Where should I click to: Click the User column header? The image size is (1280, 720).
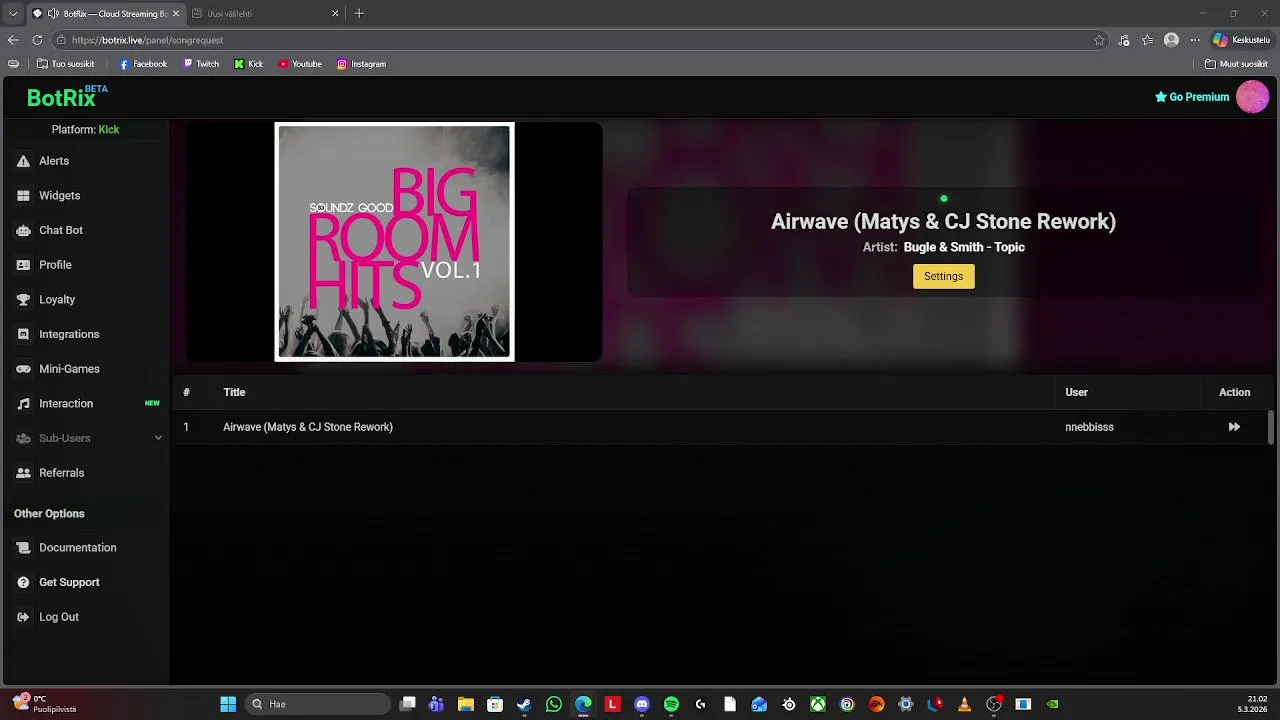pos(1076,392)
